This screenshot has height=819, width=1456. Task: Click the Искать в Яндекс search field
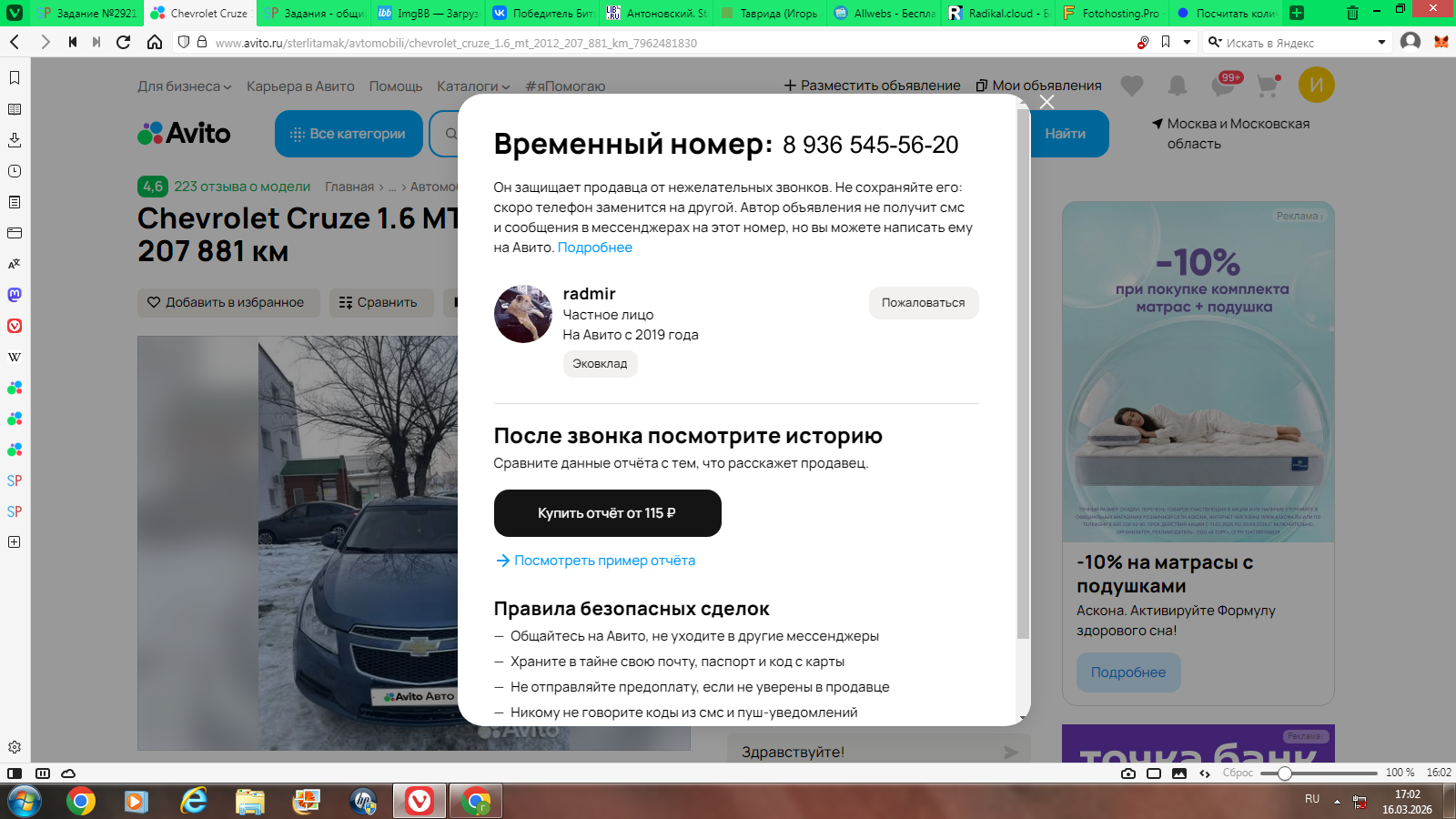click(x=1299, y=42)
